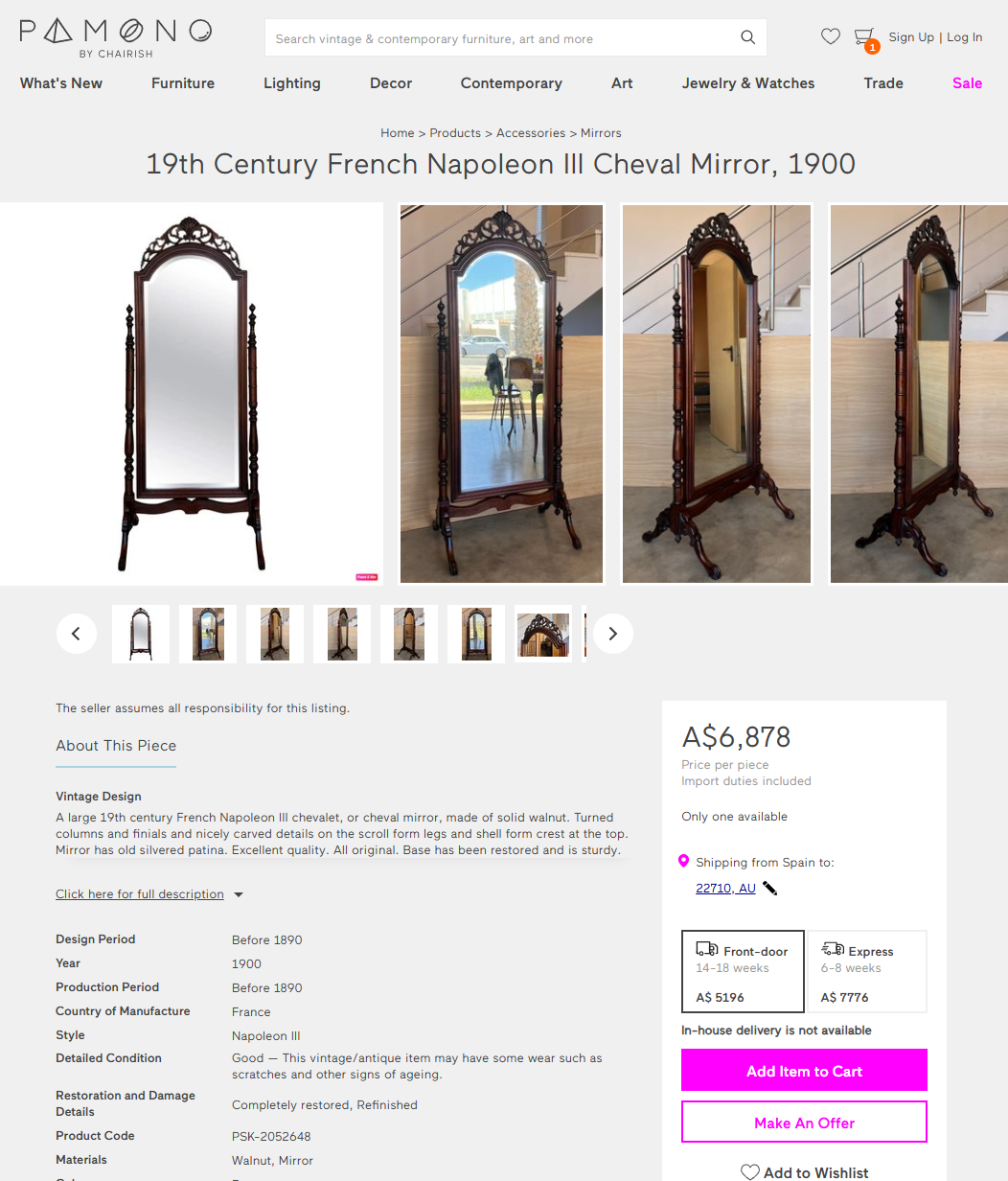The height and width of the screenshot is (1181, 1008).
Task: Edit shipping destination with pencil icon
Action: coord(769,889)
